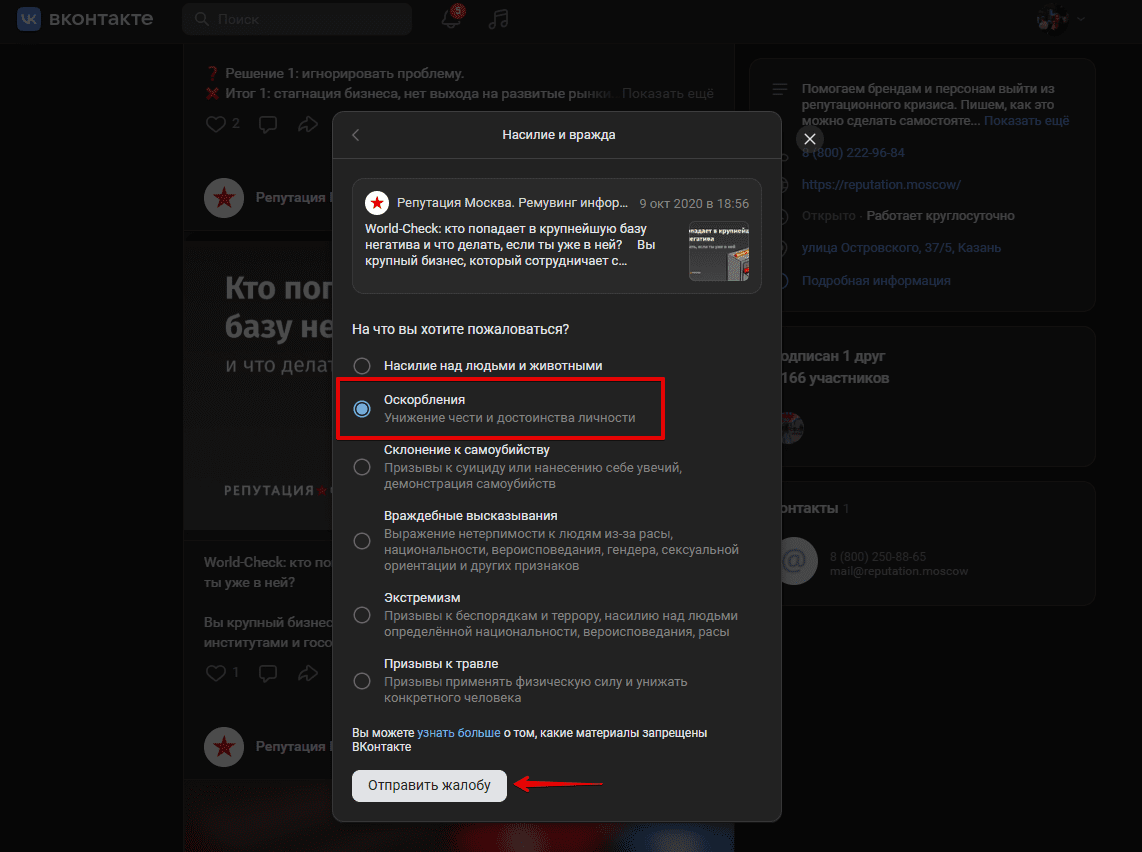1142x852 pixels.
Task: Open the subscribed friend's avatar
Action: 791,427
